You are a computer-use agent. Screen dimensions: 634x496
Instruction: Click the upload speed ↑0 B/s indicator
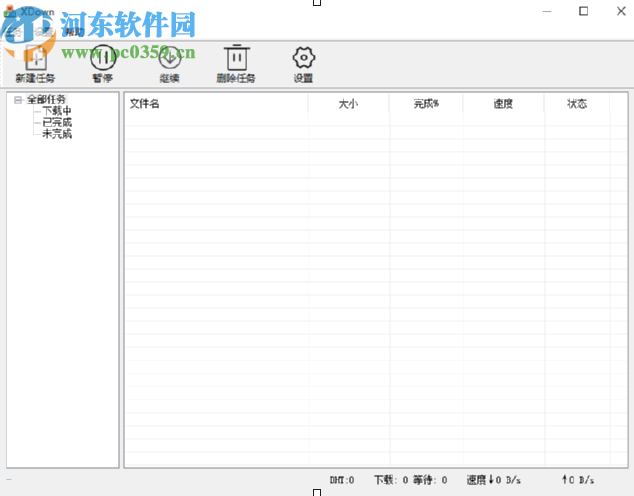point(578,480)
